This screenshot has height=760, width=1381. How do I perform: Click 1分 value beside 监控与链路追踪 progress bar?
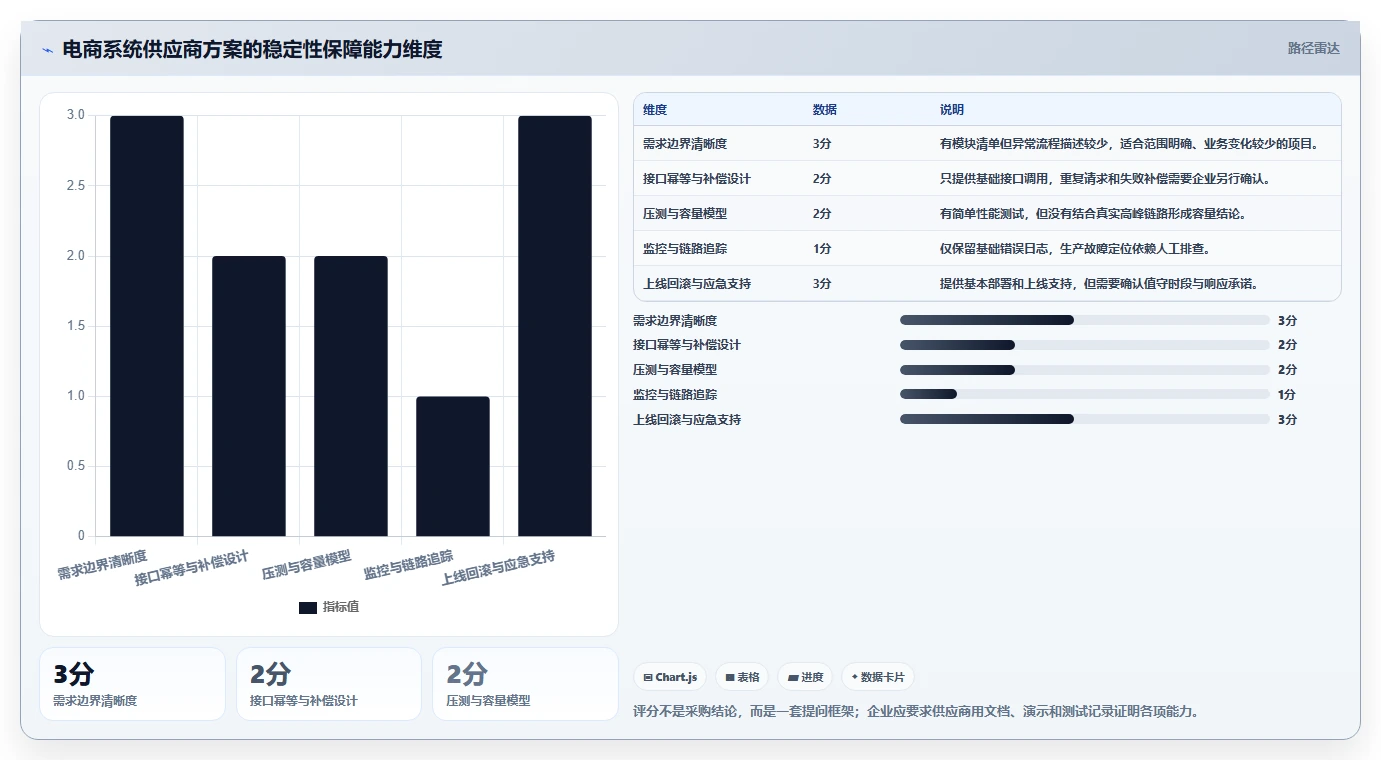point(1287,394)
